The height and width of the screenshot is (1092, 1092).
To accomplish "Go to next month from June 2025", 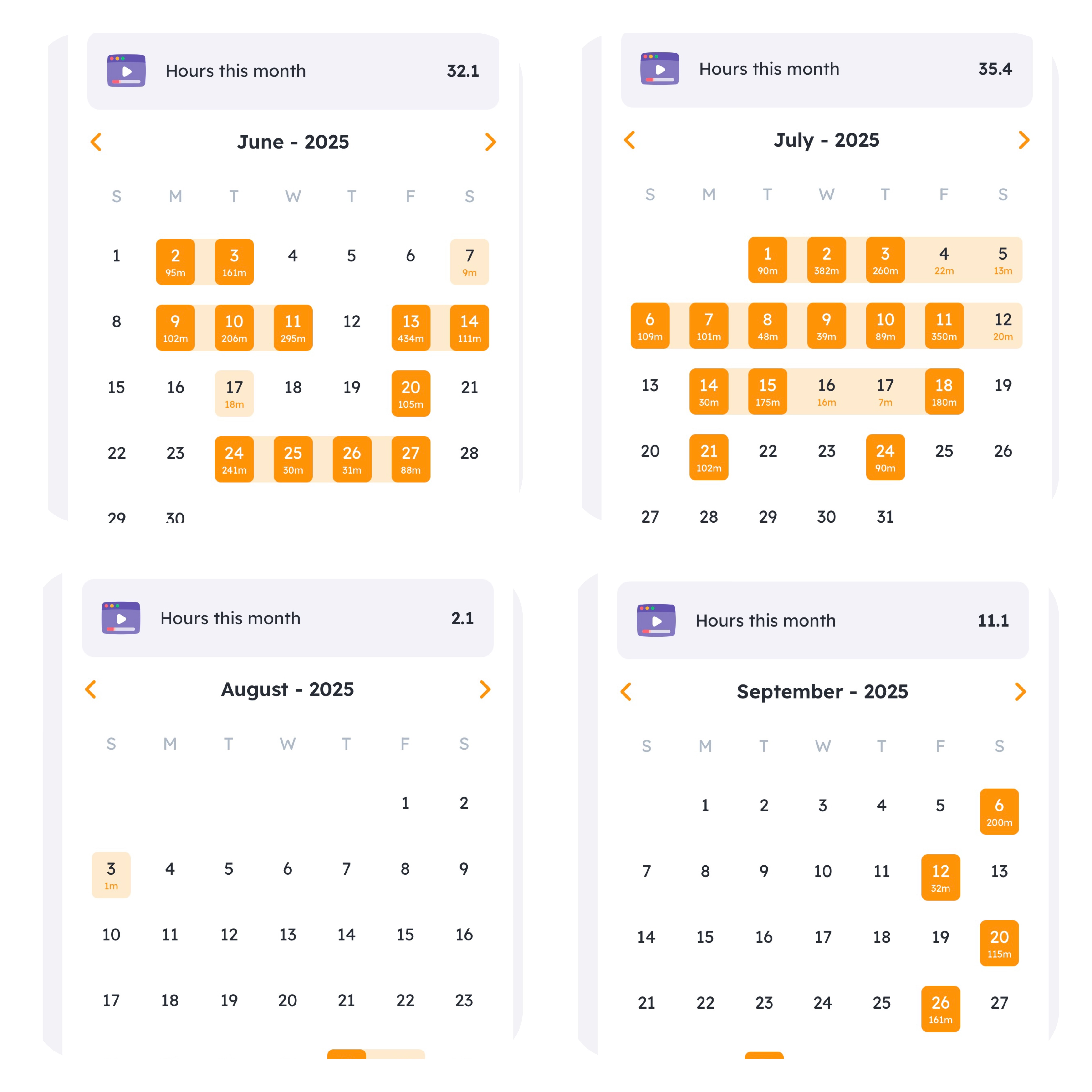I will coord(490,142).
